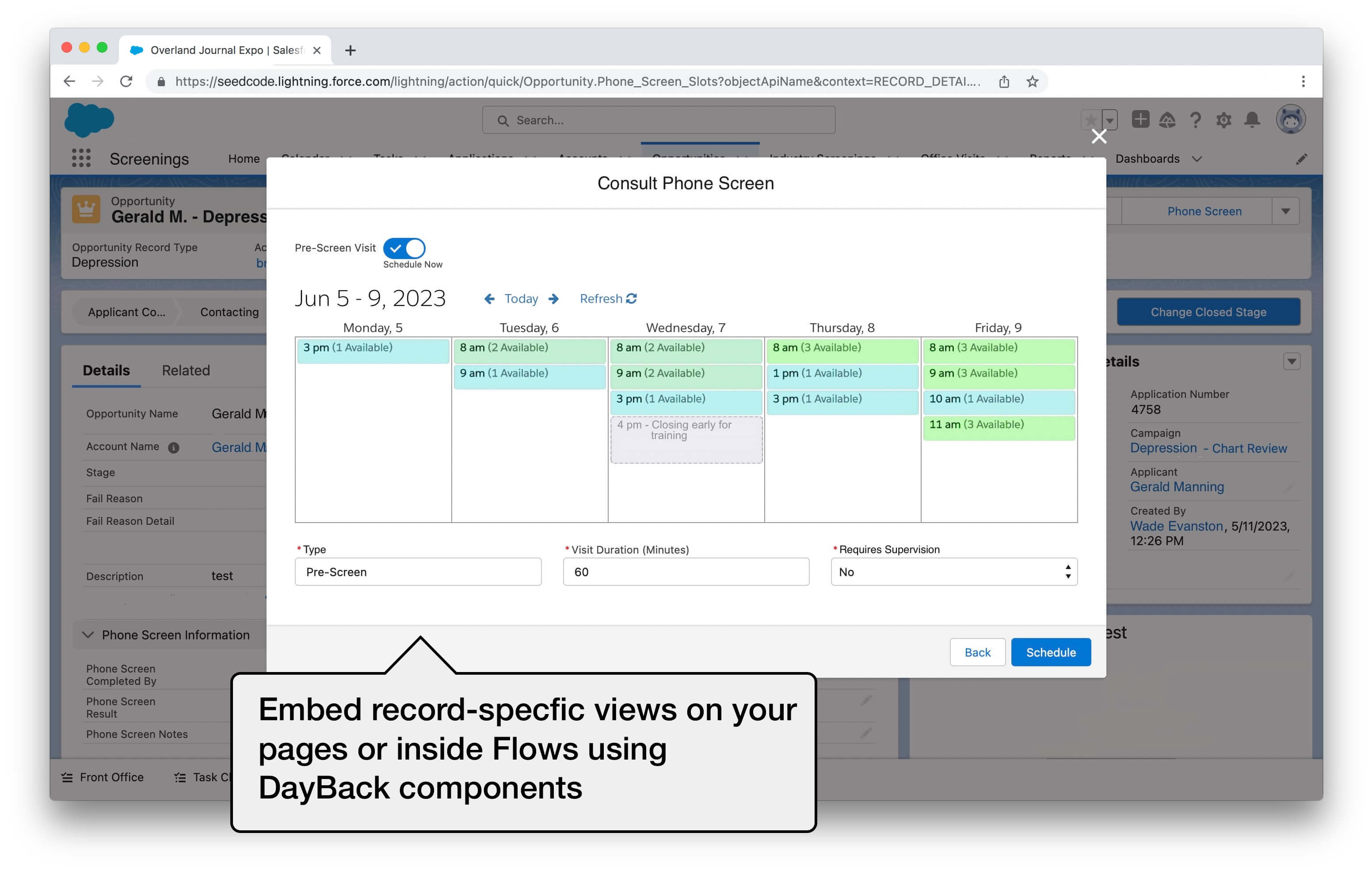Reload the page in browser
The width and height of the screenshot is (1372, 871).
point(126,81)
